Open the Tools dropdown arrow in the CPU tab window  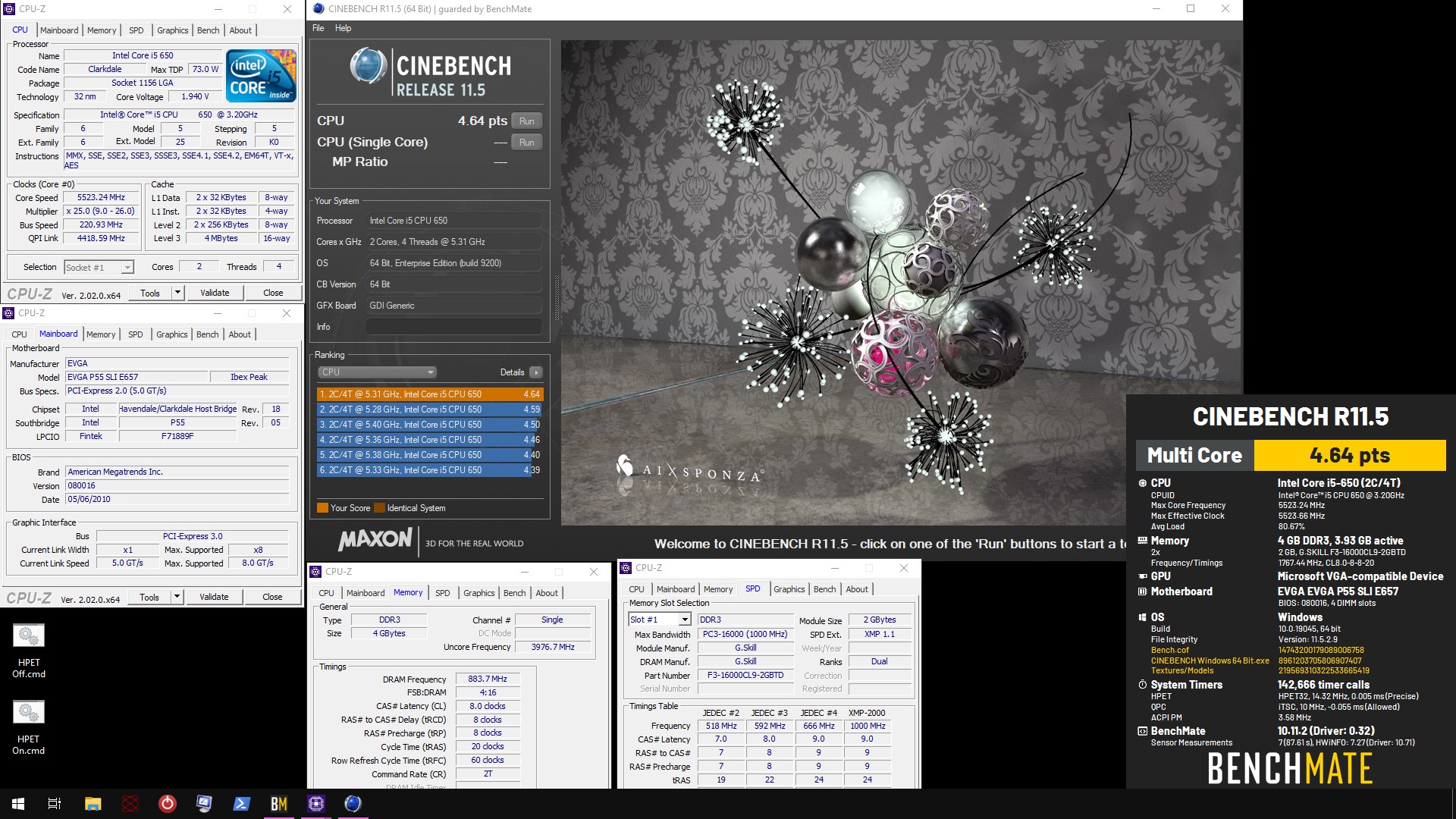(177, 293)
